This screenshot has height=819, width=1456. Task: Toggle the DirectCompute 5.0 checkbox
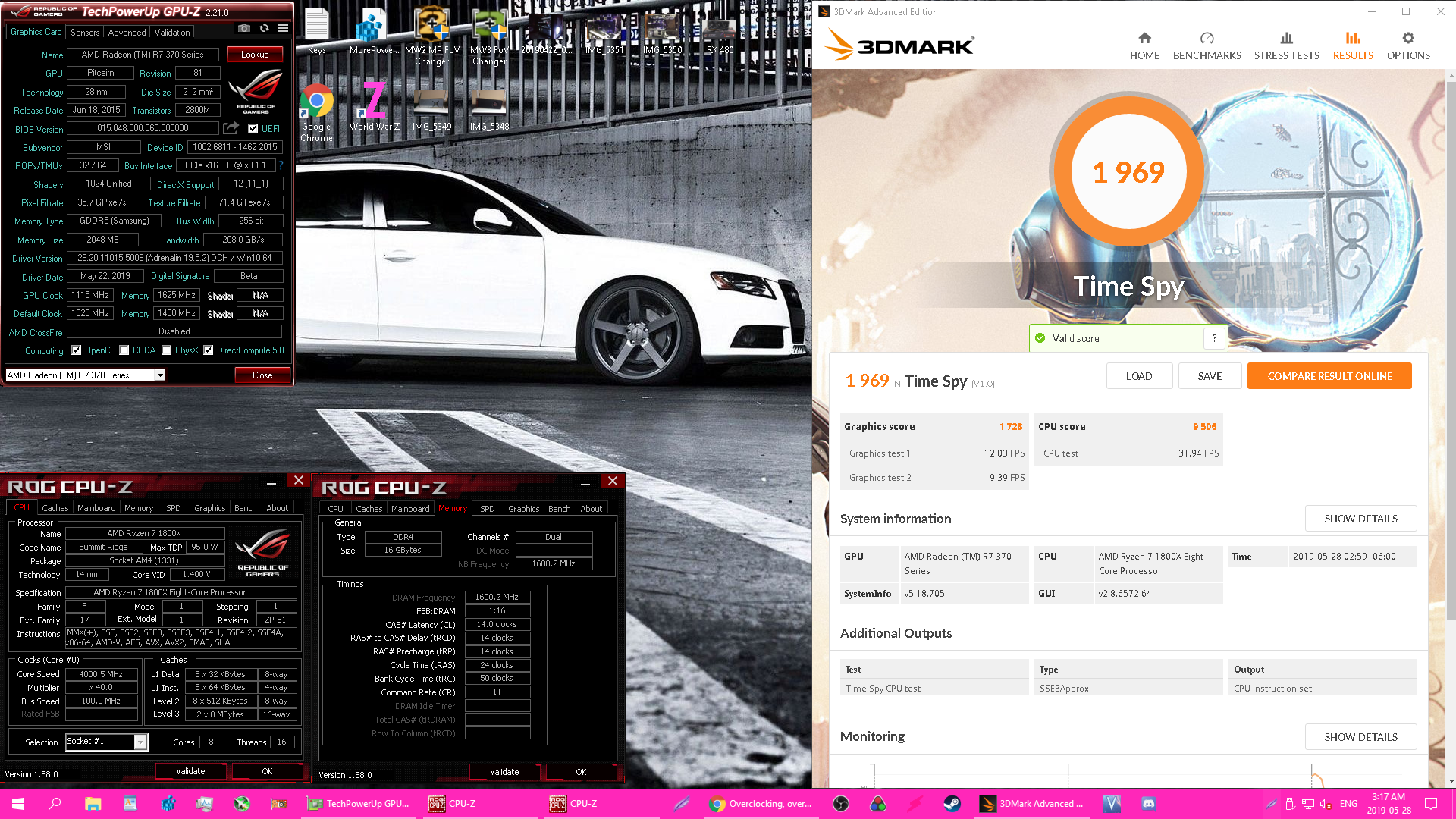209,350
